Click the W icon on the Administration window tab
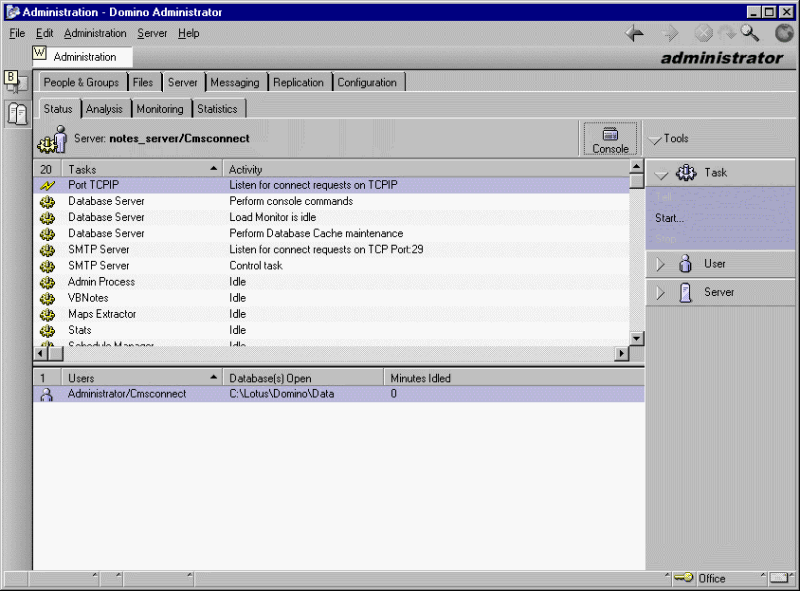This screenshot has width=800, height=591. pos(39,53)
